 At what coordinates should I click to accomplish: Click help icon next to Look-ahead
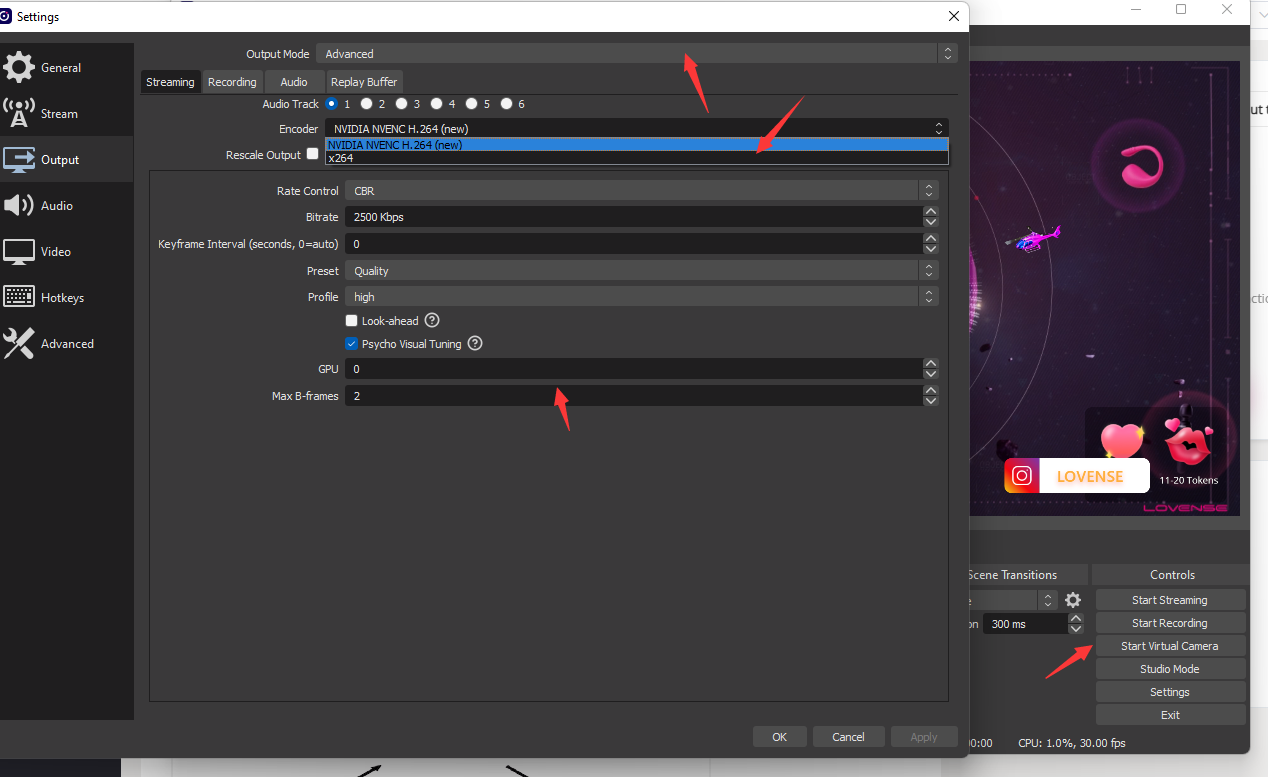click(x=432, y=321)
